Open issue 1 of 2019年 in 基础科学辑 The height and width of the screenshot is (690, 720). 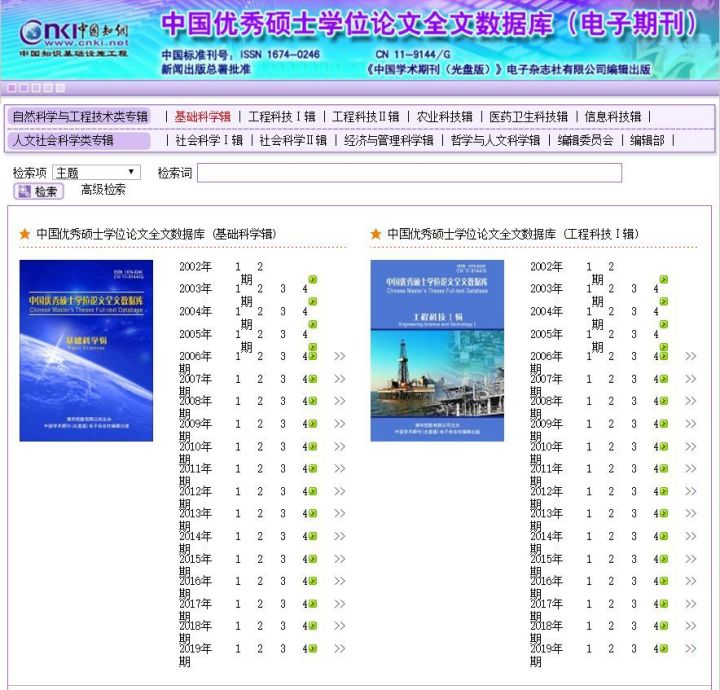pos(238,649)
